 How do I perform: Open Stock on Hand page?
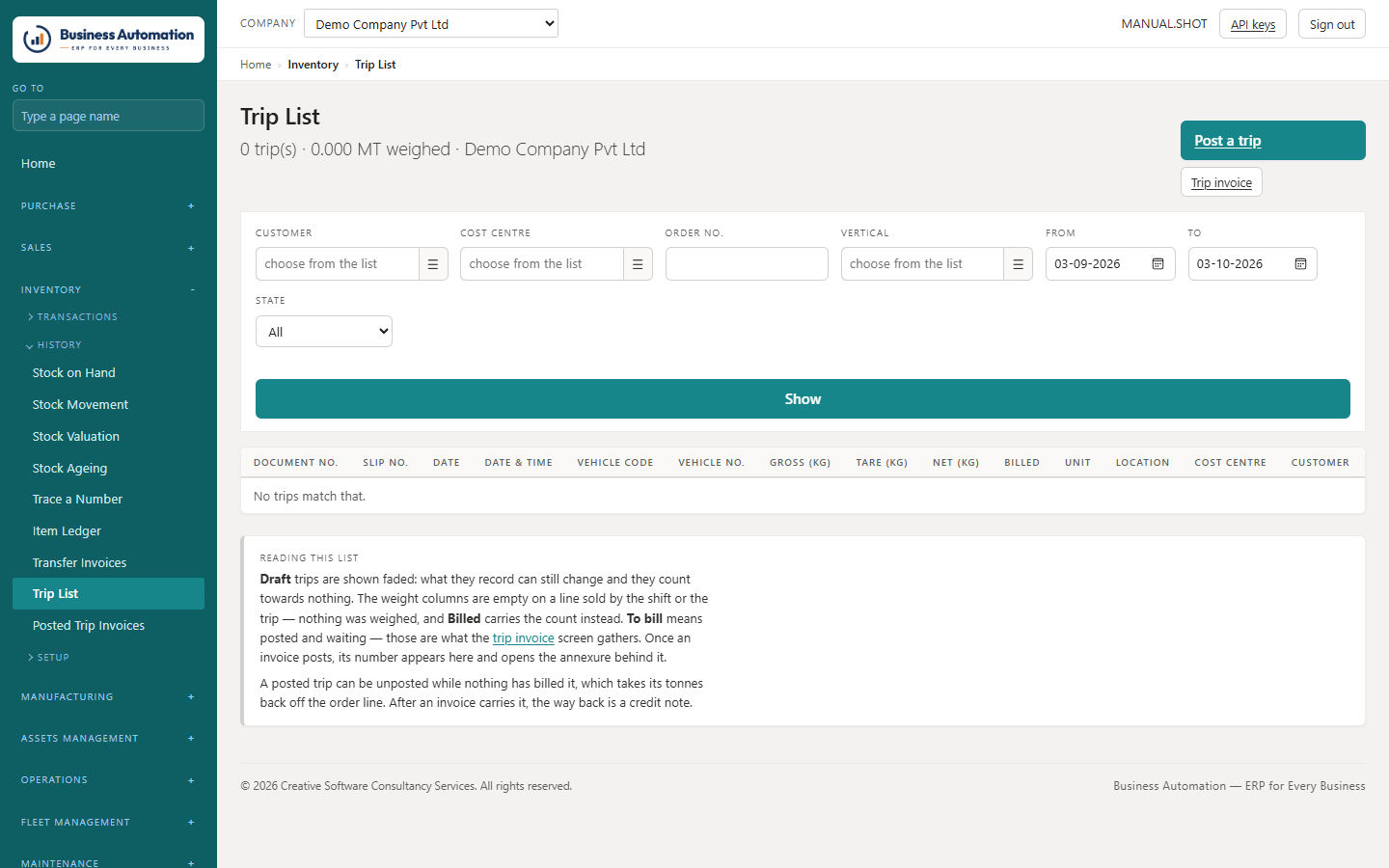click(x=108, y=373)
